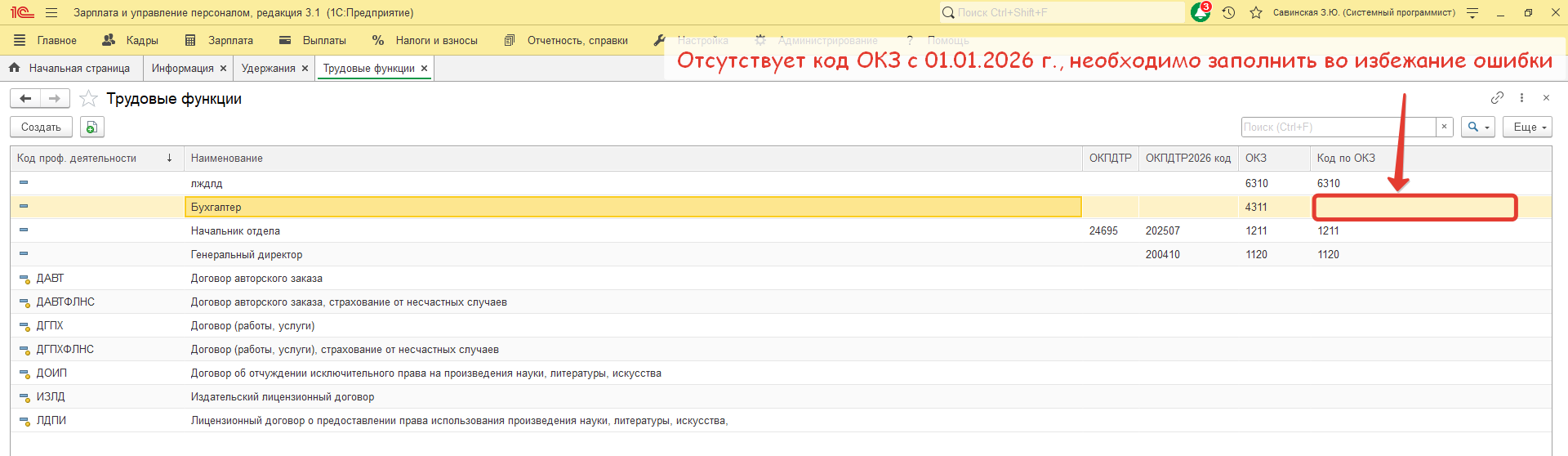This screenshot has height=456, width=1568.
Task: Add Трудовые функции to favorites star
Action: click(89, 99)
